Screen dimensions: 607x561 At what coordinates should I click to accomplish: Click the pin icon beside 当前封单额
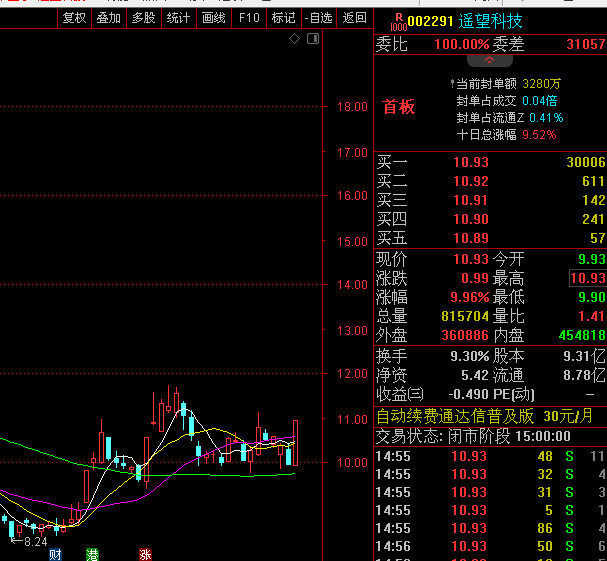point(452,83)
